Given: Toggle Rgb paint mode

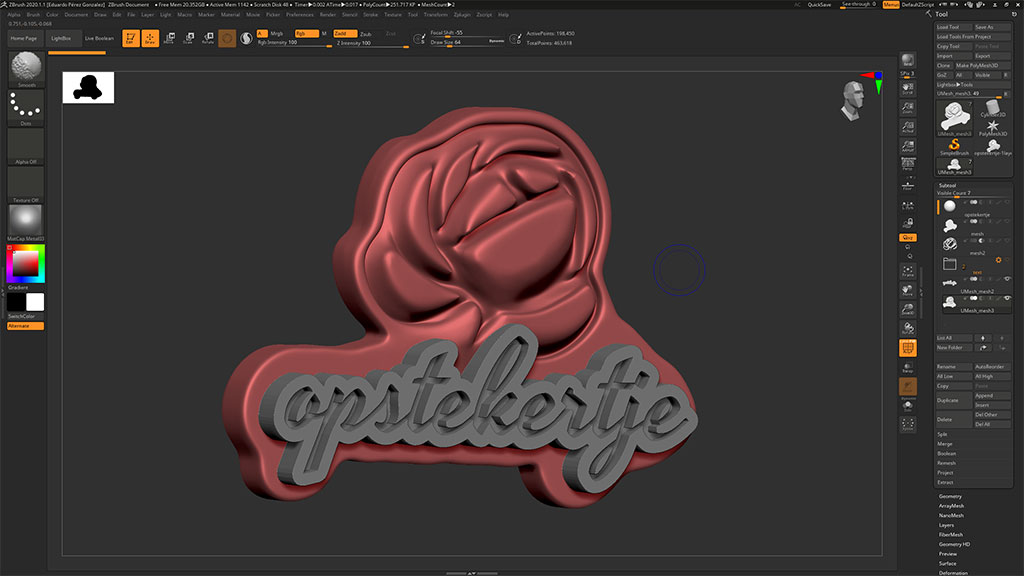Looking at the screenshot, I should [306, 33].
